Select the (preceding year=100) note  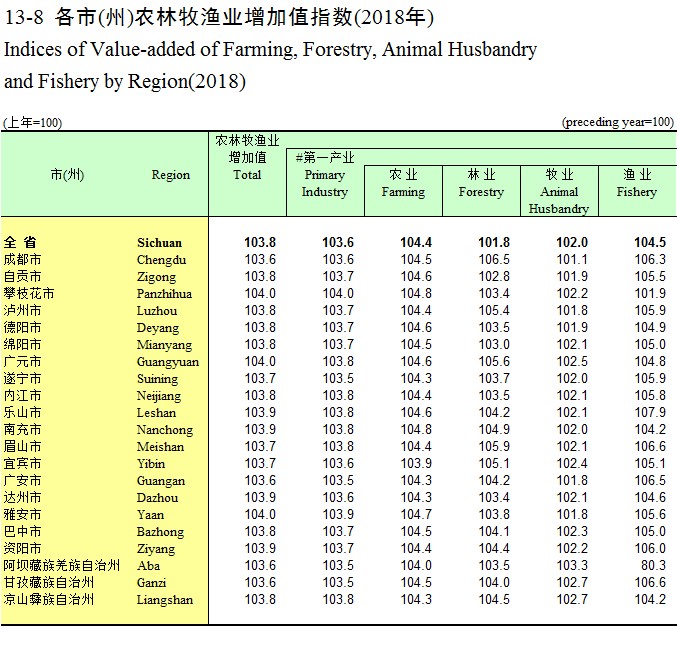tap(617, 122)
